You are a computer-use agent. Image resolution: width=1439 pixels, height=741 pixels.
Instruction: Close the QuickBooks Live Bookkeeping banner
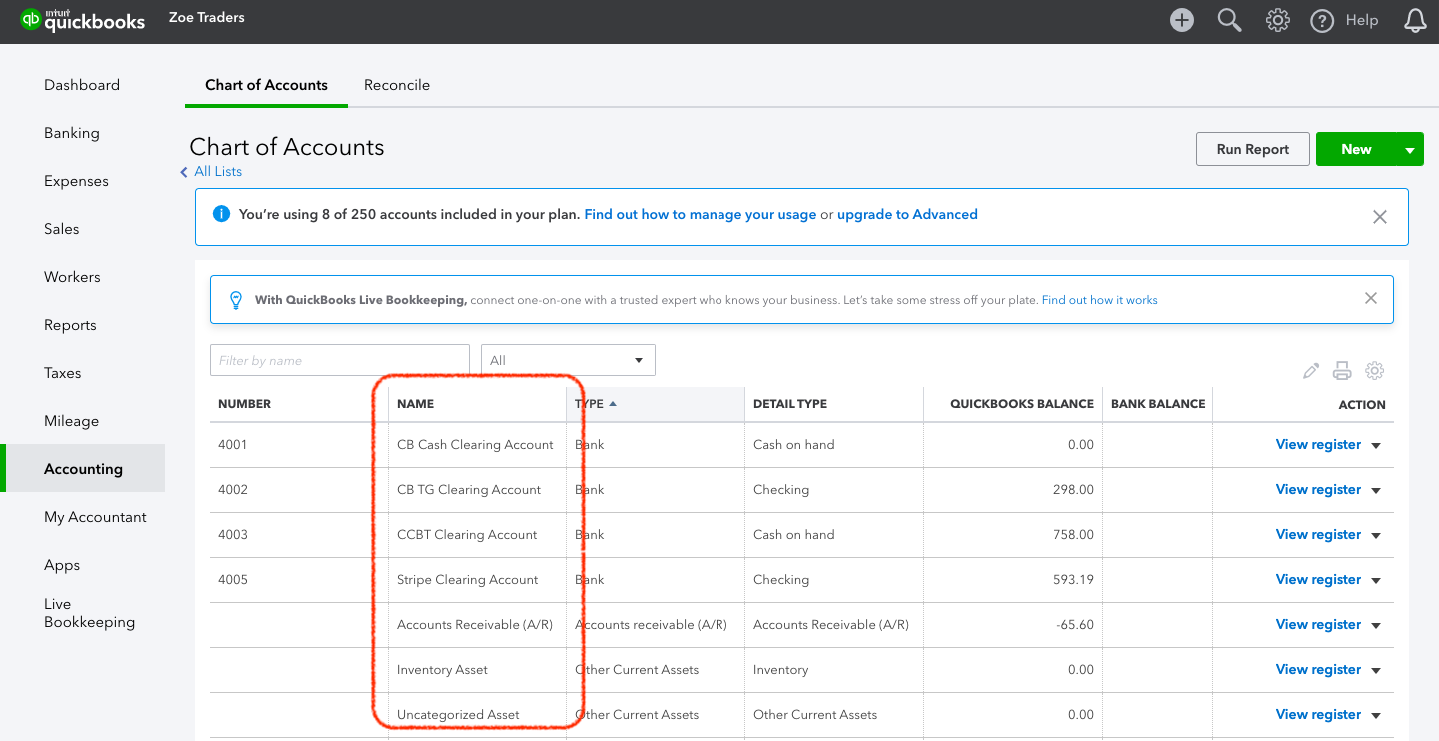[x=1371, y=298]
